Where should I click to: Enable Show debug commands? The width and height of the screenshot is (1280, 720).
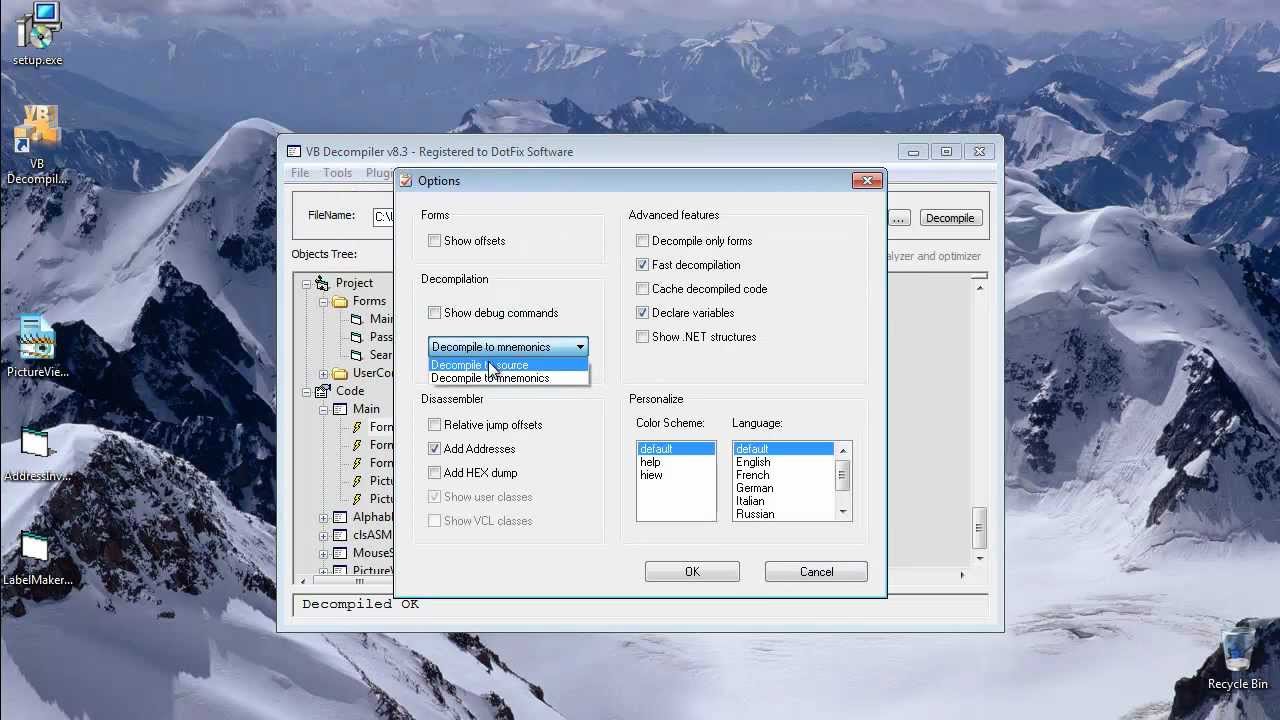(434, 313)
